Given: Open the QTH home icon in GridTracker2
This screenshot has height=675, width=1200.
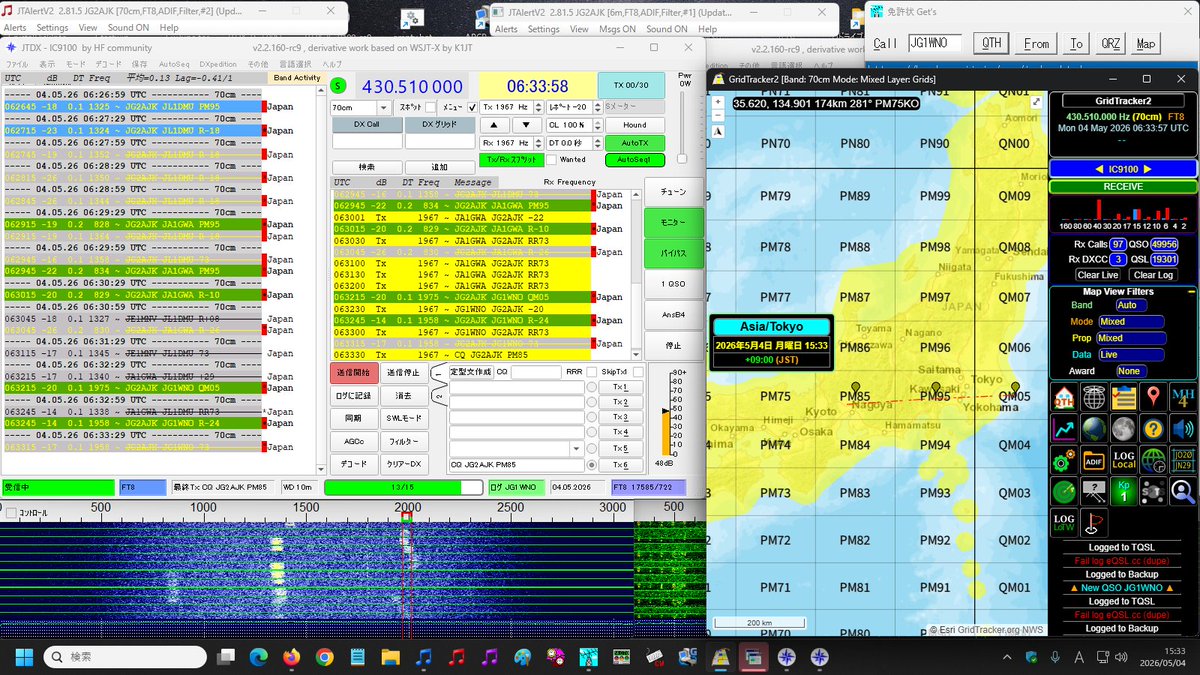Looking at the screenshot, I should click(x=1064, y=397).
